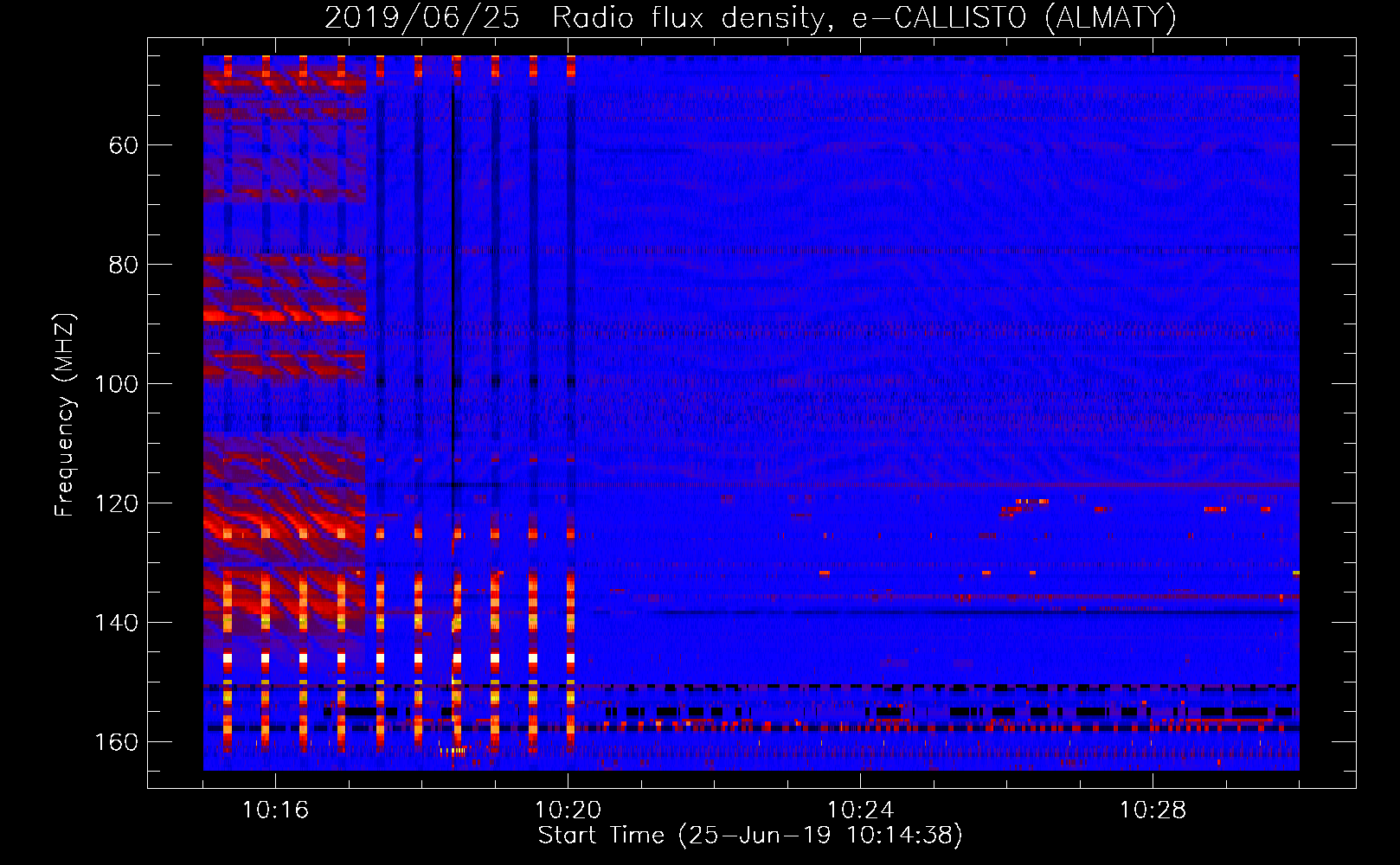Viewport: 1400px width, 865px height.
Task: Click the 'Start Time (25-Jun-19 10:14:38)' label
Action: click(750, 836)
